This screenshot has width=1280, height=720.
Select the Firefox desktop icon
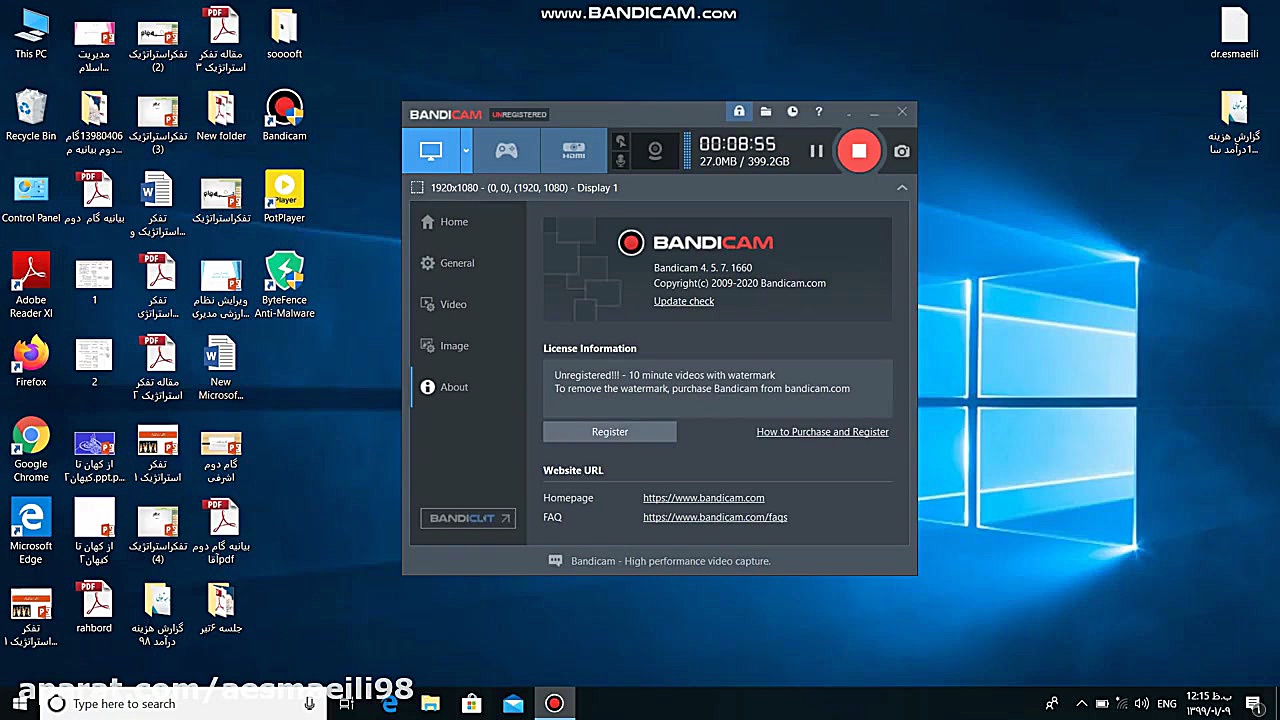(x=31, y=361)
